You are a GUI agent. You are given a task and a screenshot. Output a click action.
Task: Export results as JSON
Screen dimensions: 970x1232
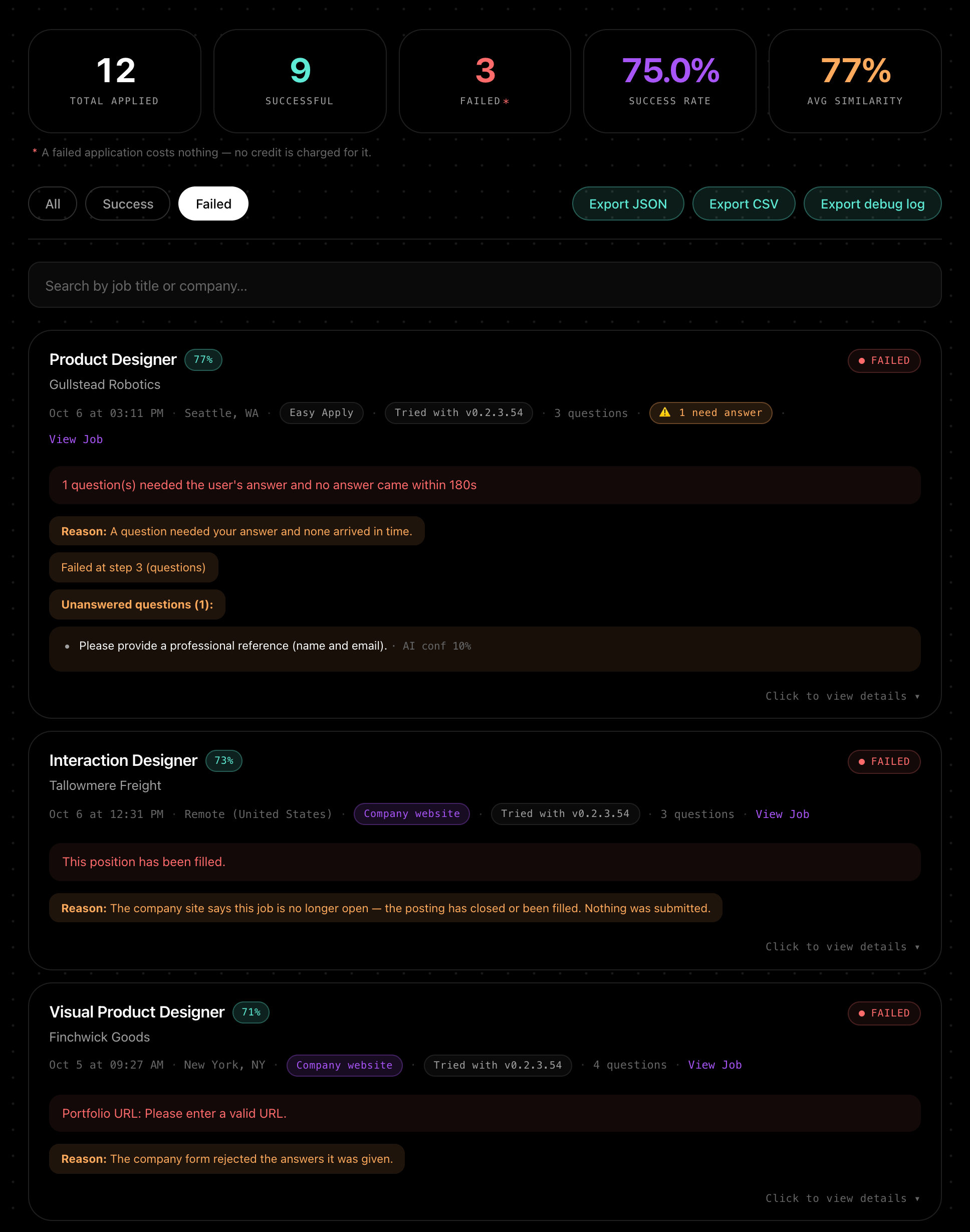point(628,203)
